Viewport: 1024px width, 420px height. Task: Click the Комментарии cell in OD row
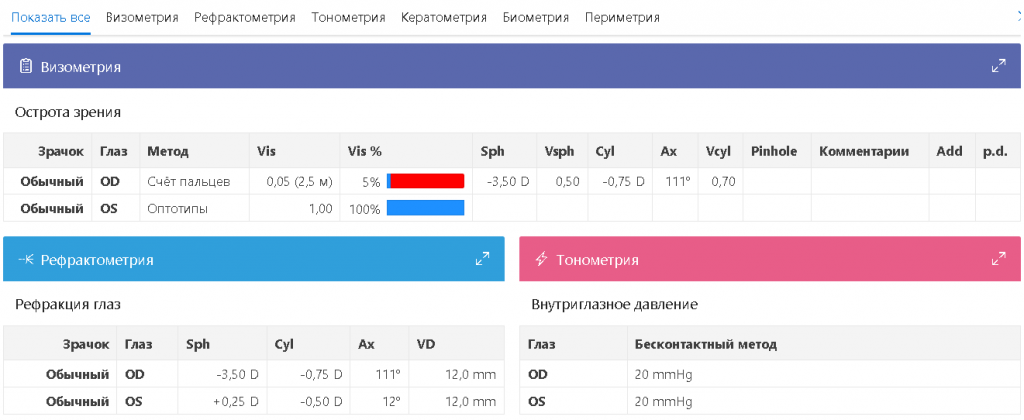pos(868,182)
